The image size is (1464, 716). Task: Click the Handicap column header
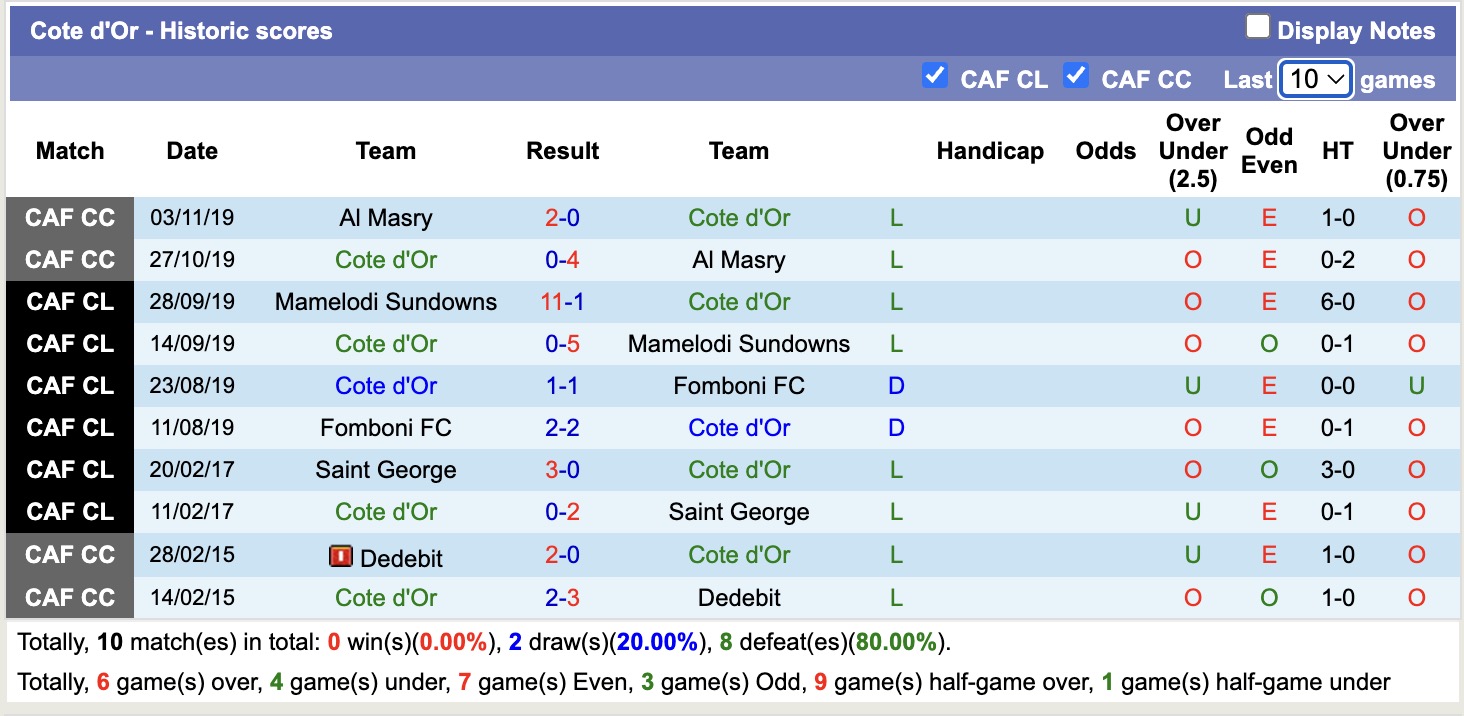pyautogui.click(x=989, y=151)
